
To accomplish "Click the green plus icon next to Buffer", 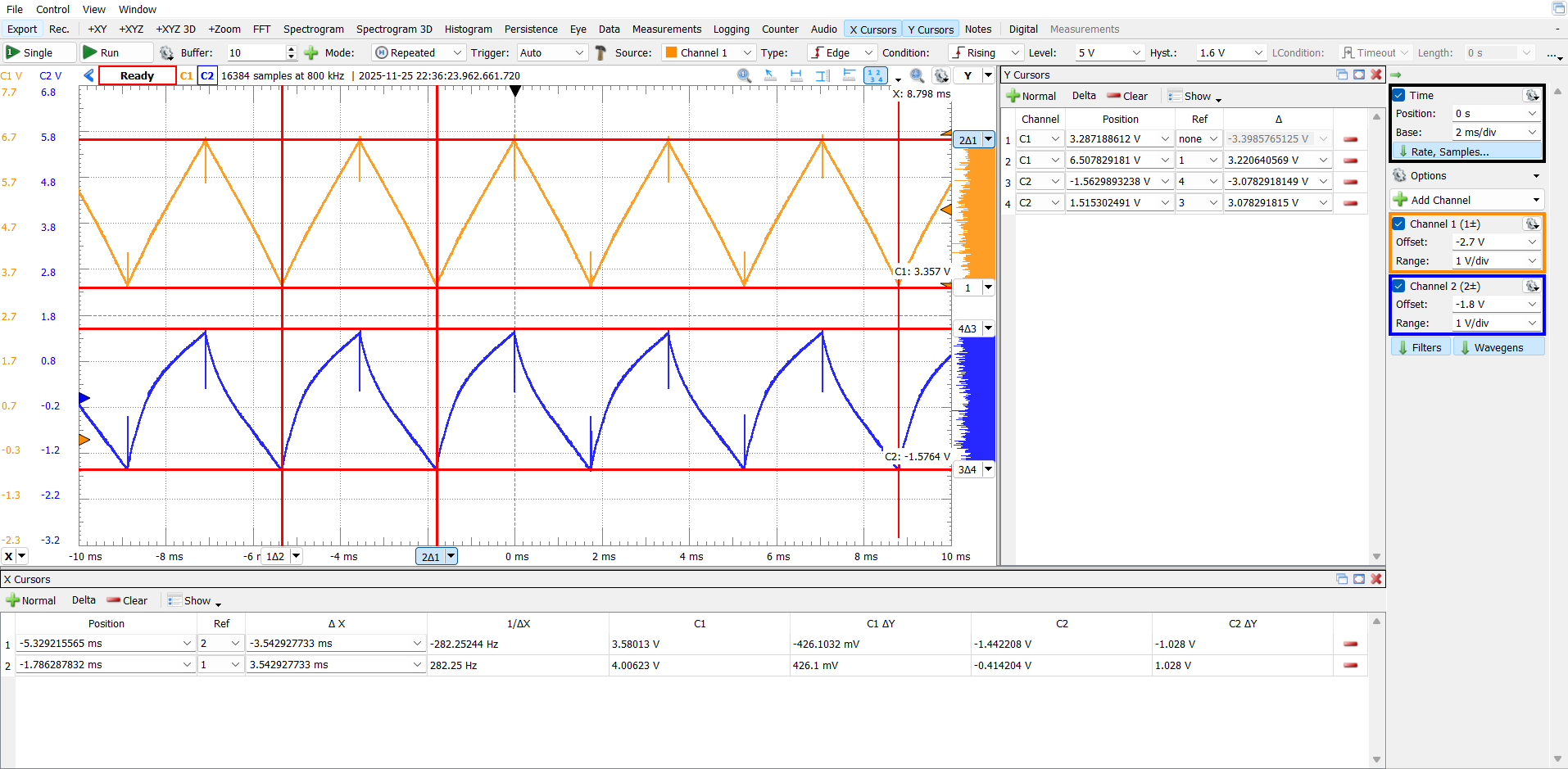I will [x=310, y=52].
